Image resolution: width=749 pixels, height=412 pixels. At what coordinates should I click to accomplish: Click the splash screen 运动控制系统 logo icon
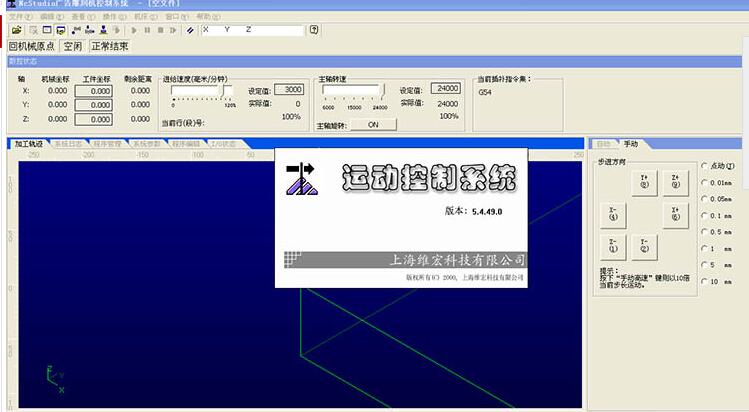pyautogui.click(x=302, y=179)
